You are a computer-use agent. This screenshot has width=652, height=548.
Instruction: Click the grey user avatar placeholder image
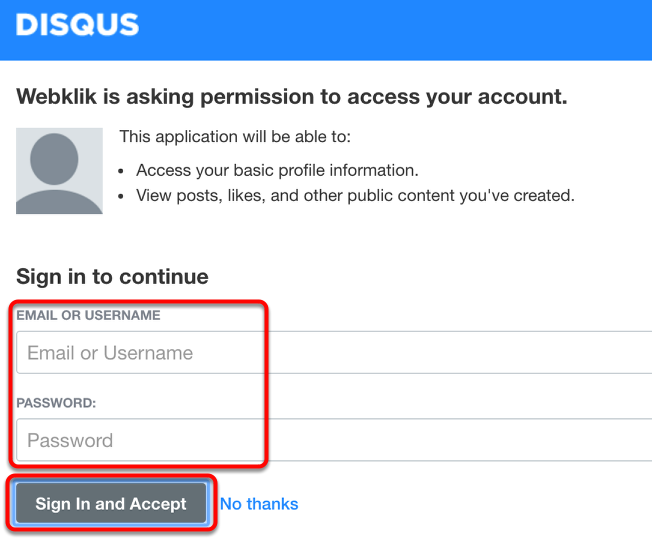59,171
